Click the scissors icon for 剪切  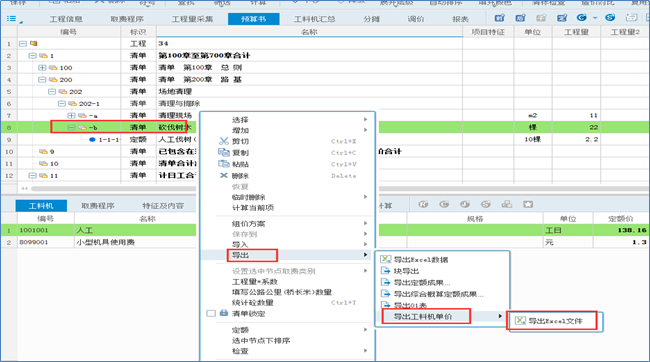click(x=223, y=141)
